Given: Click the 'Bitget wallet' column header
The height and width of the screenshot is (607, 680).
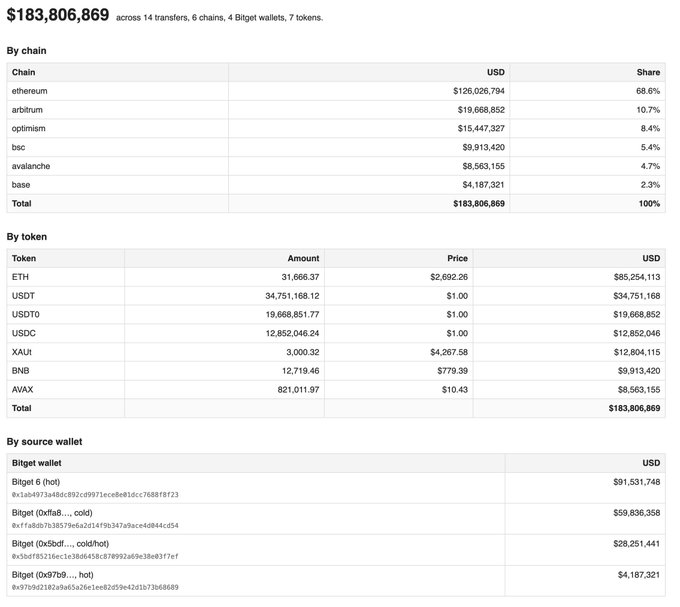Looking at the screenshot, I should [37, 463].
